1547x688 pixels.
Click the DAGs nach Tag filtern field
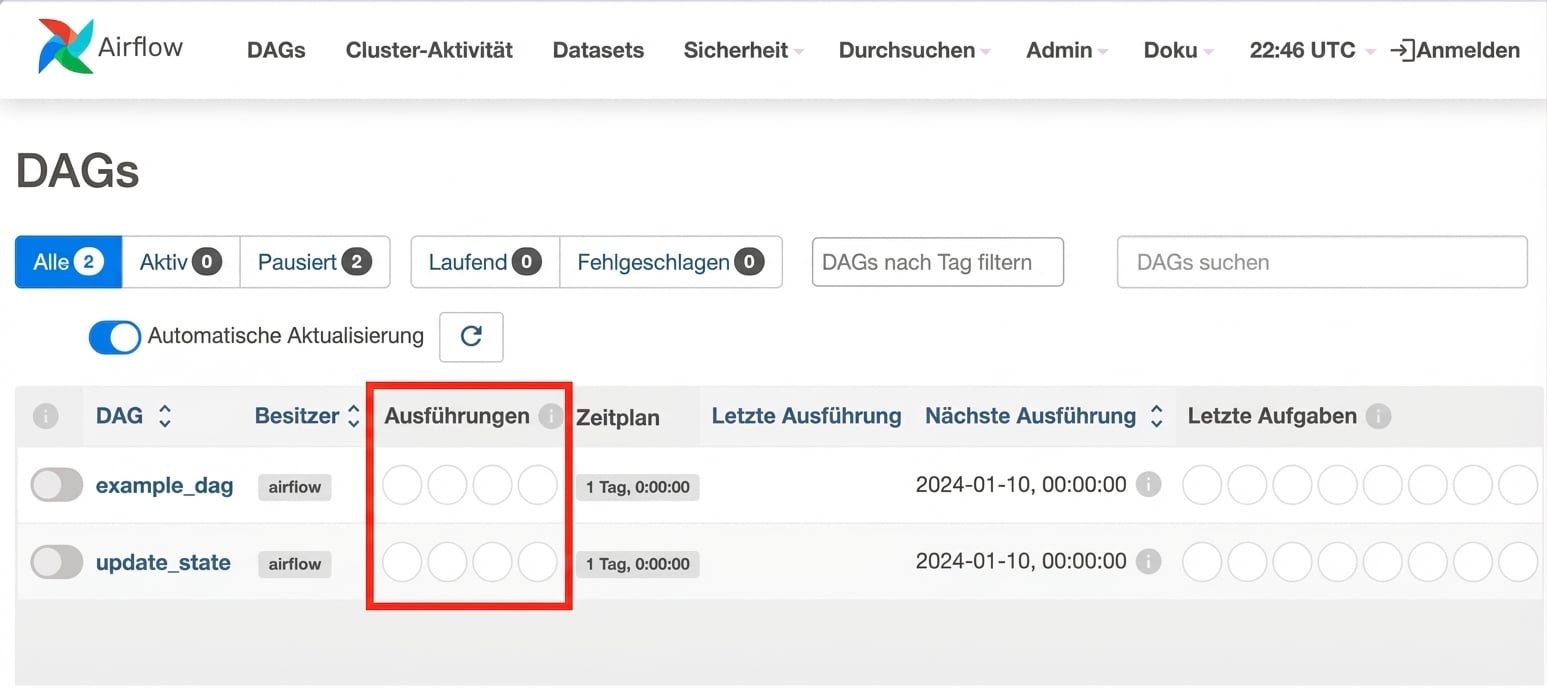(938, 262)
